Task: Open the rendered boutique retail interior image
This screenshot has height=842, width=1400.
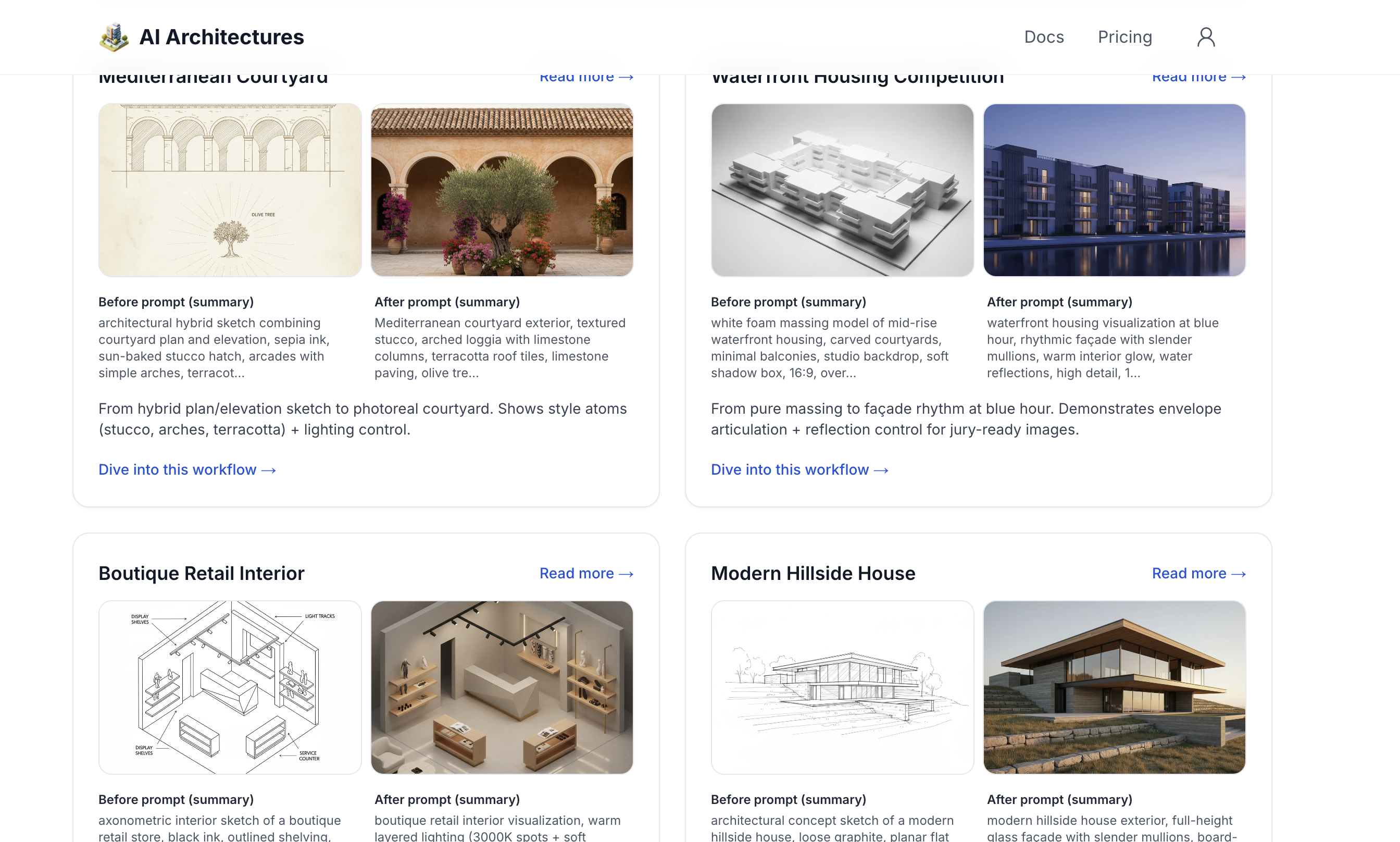Action: tap(501, 687)
